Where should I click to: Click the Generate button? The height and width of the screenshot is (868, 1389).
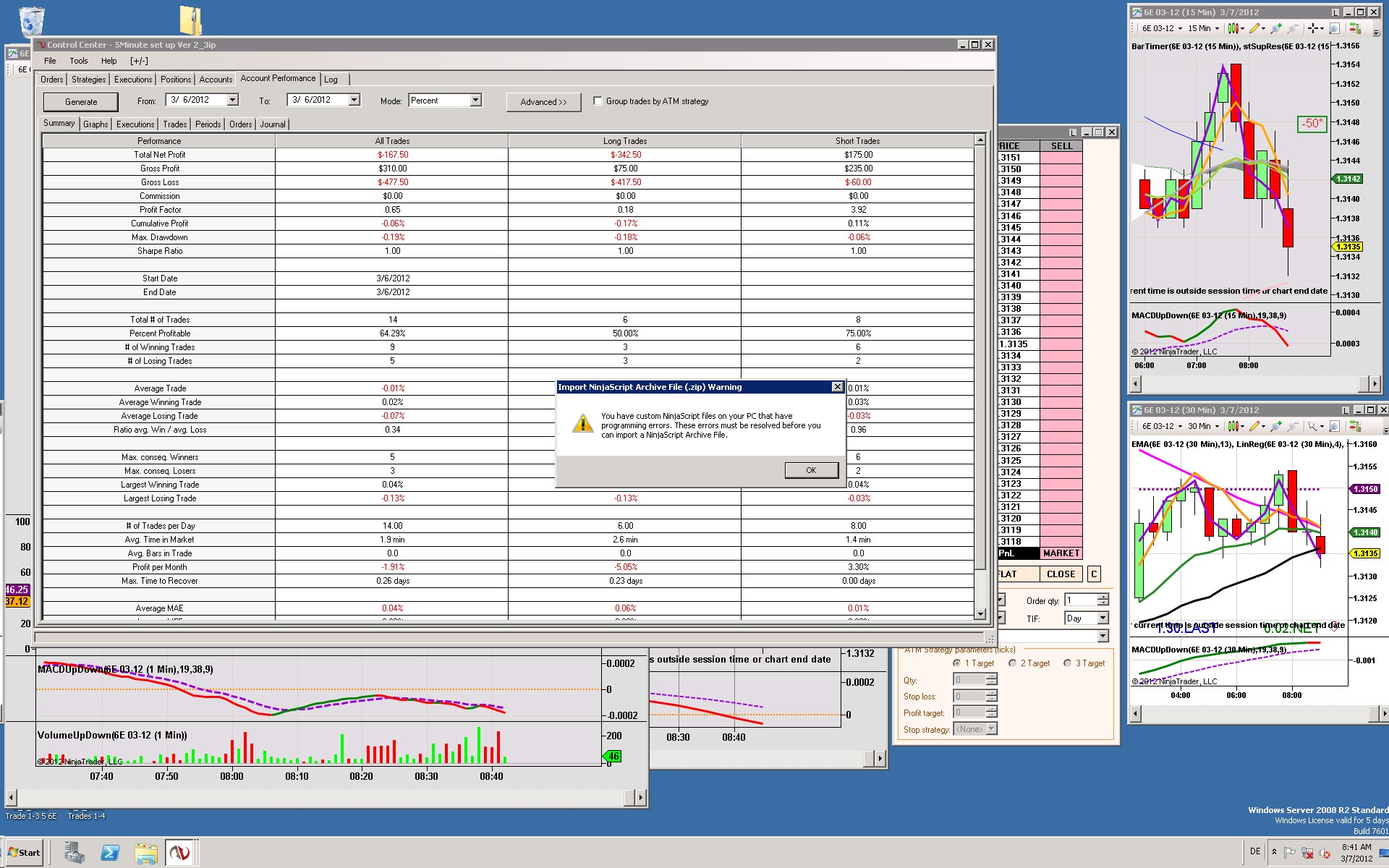pos(81,102)
